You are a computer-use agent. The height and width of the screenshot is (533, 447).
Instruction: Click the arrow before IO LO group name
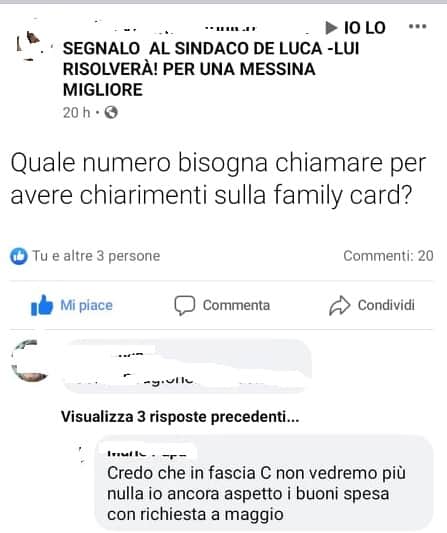(x=331, y=28)
